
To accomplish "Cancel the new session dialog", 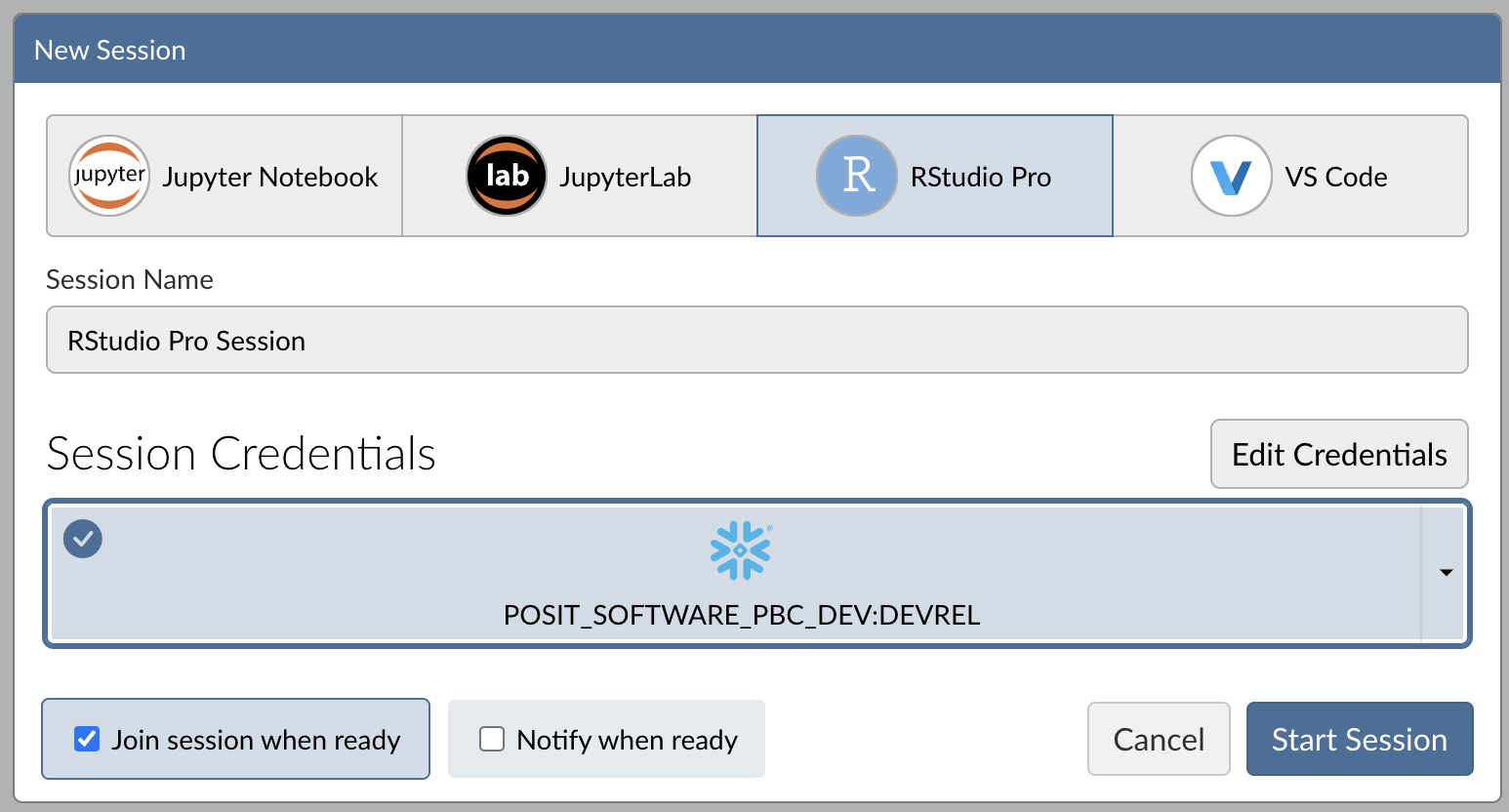I will tap(1159, 739).
